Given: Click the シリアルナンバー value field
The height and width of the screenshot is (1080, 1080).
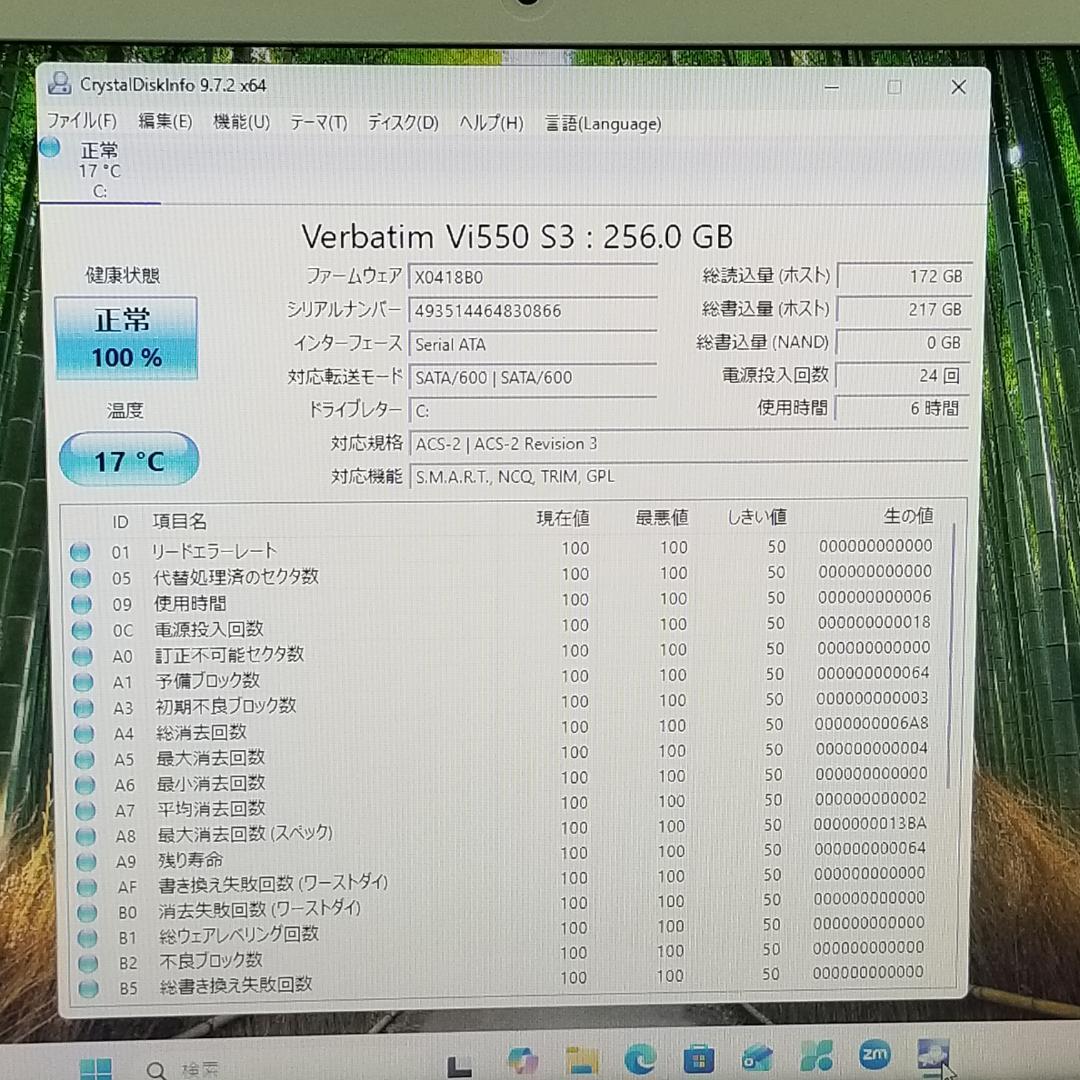Looking at the screenshot, I should [x=533, y=310].
